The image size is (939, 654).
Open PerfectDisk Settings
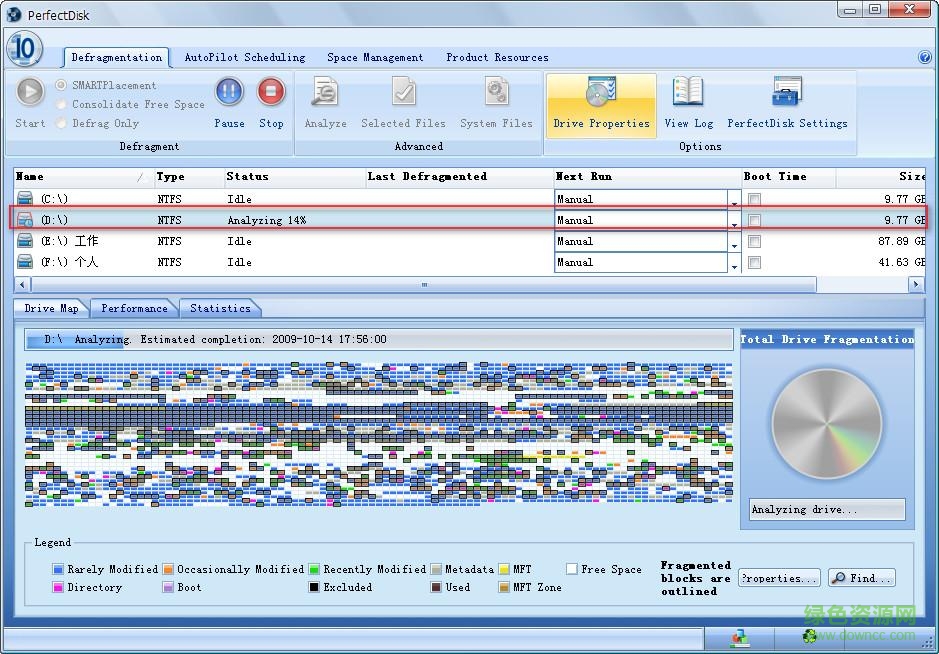787,100
